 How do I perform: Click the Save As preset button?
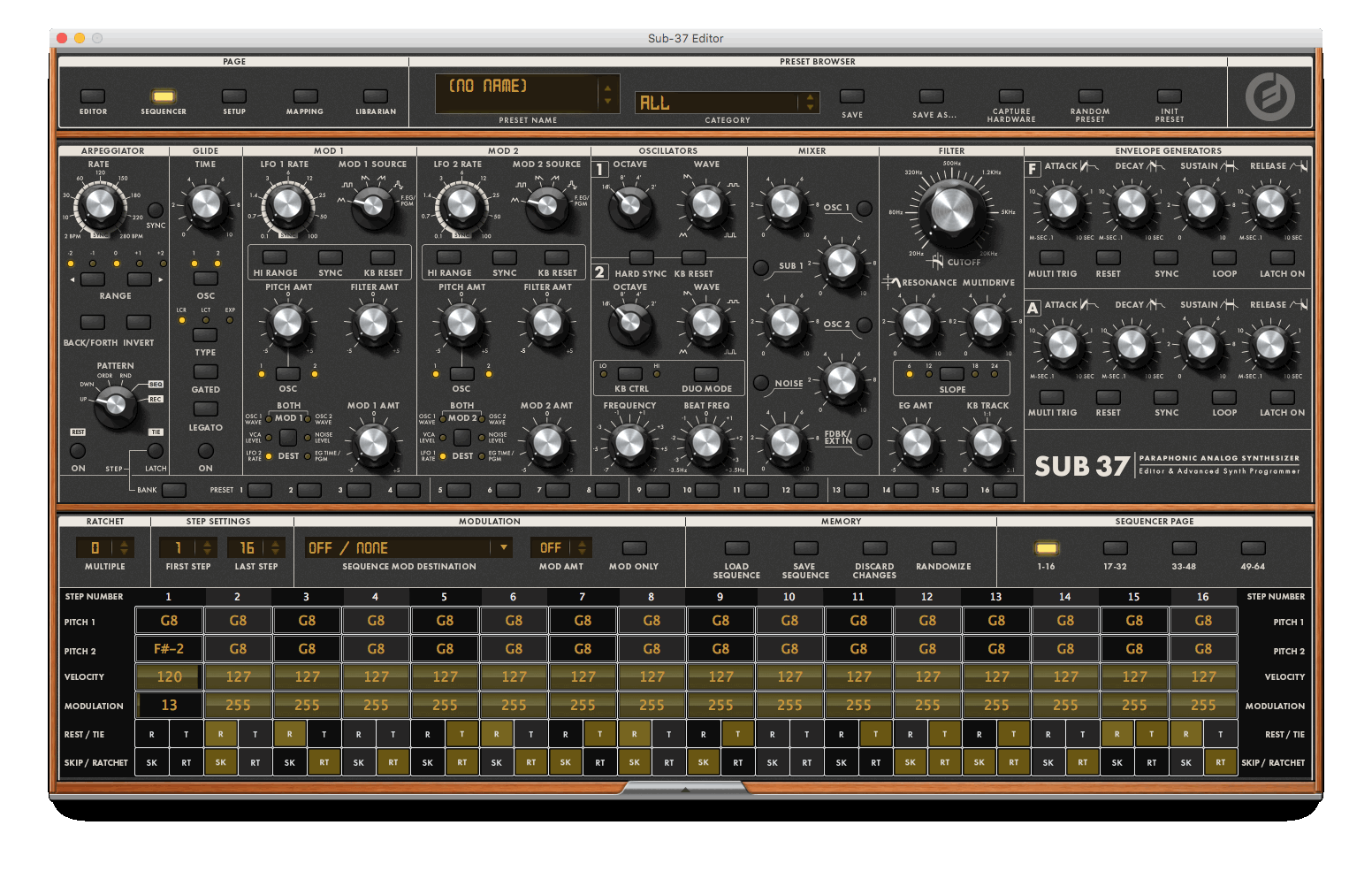(x=932, y=96)
